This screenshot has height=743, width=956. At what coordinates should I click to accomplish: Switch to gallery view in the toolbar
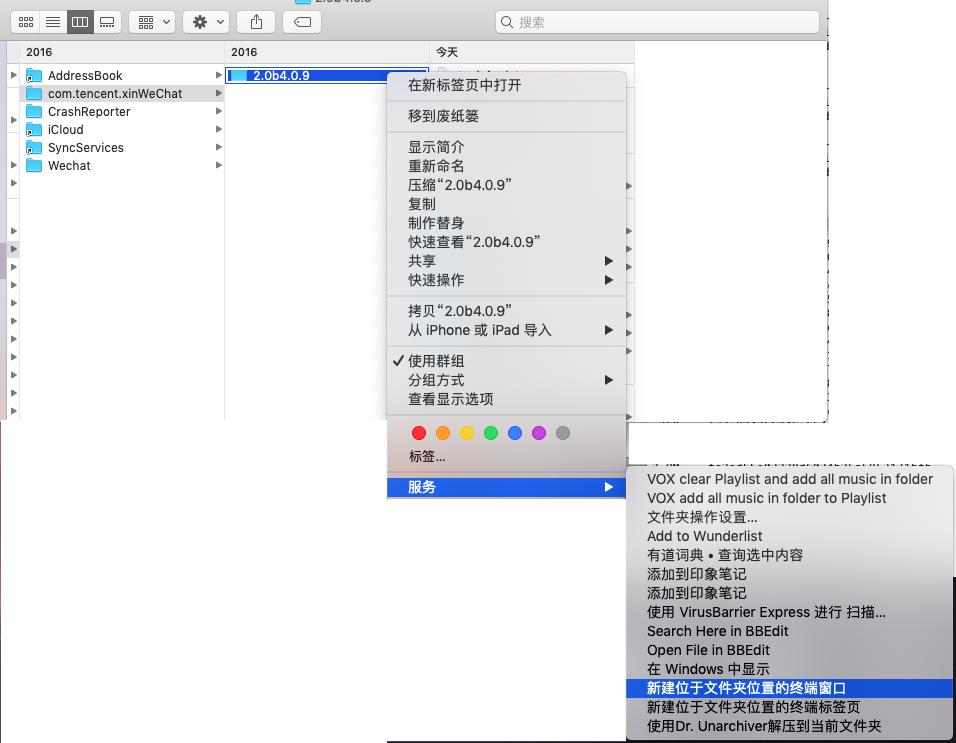[x=107, y=21]
